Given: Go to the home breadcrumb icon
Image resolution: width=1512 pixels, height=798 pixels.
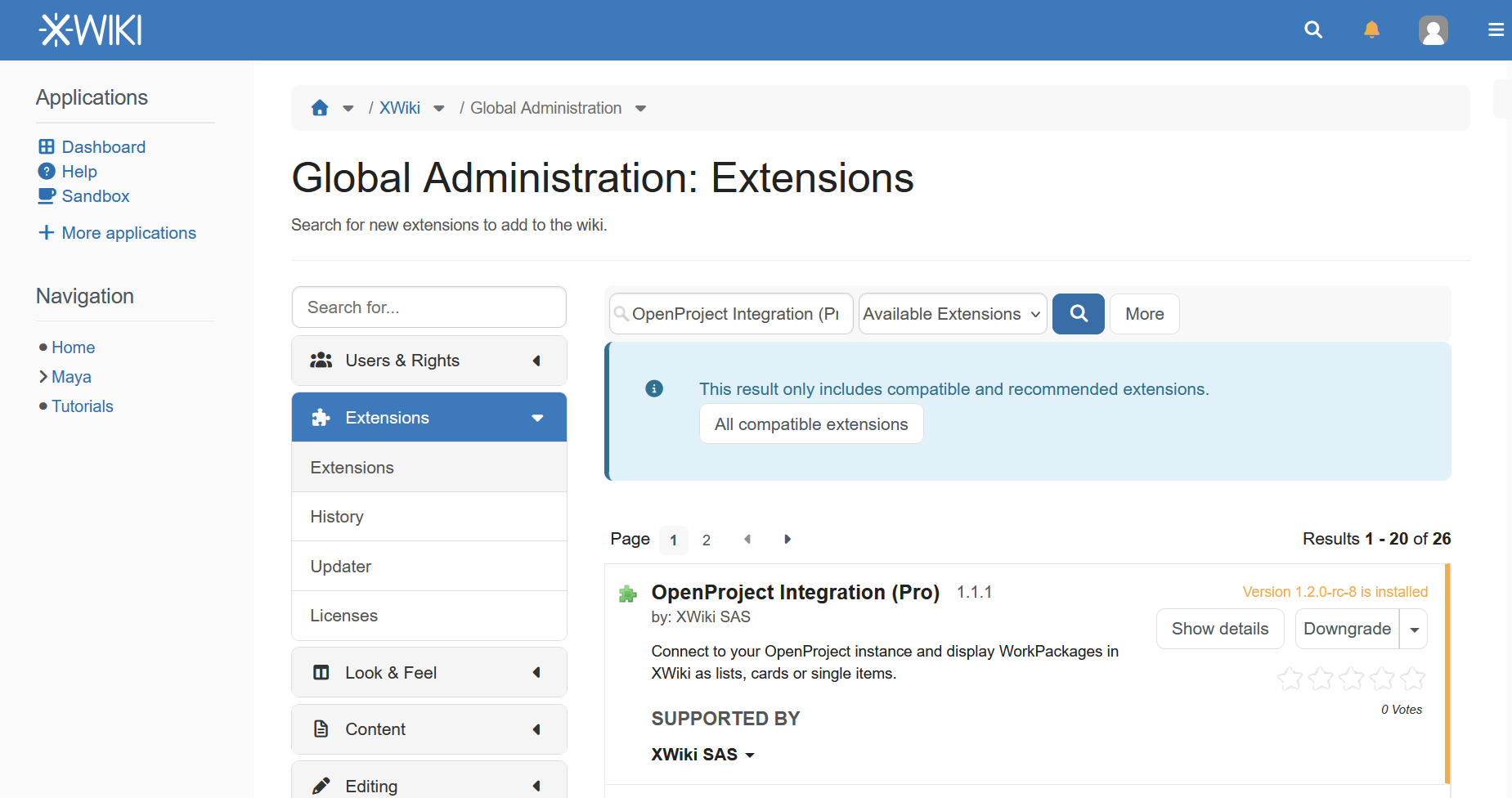Looking at the screenshot, I should [320, 108].
